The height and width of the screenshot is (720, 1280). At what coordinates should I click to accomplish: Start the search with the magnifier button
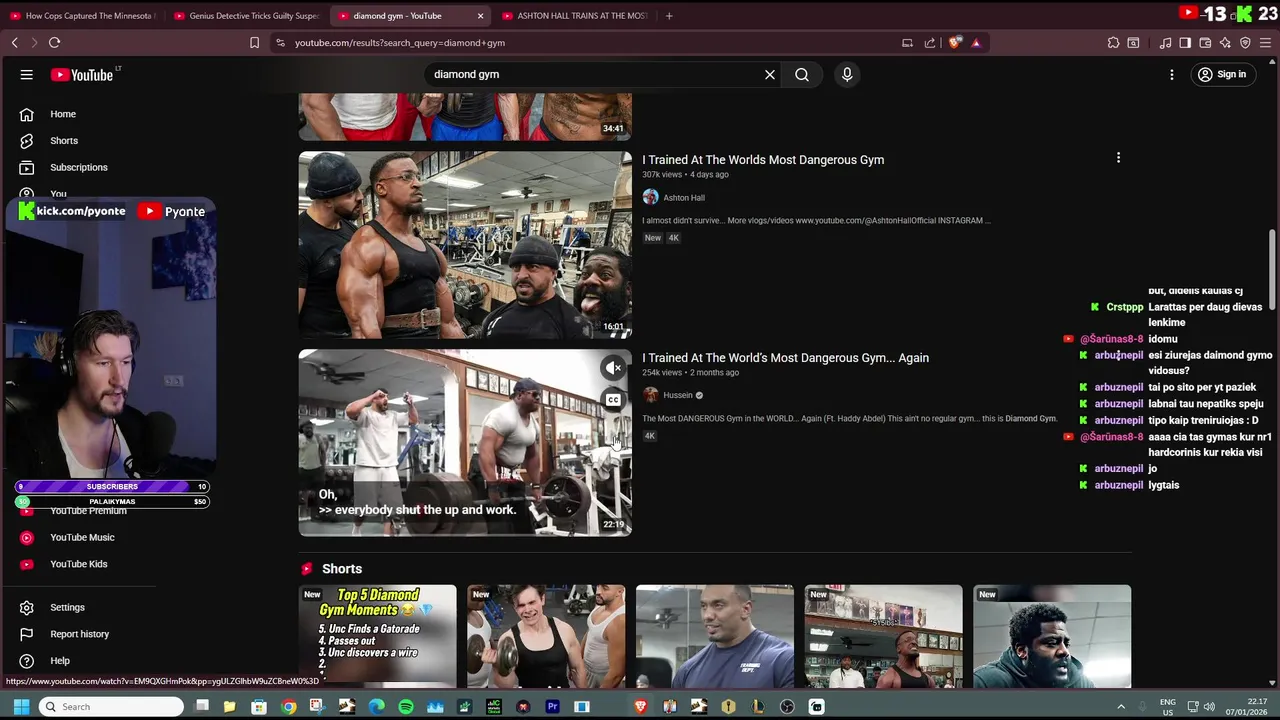point(802,75)
